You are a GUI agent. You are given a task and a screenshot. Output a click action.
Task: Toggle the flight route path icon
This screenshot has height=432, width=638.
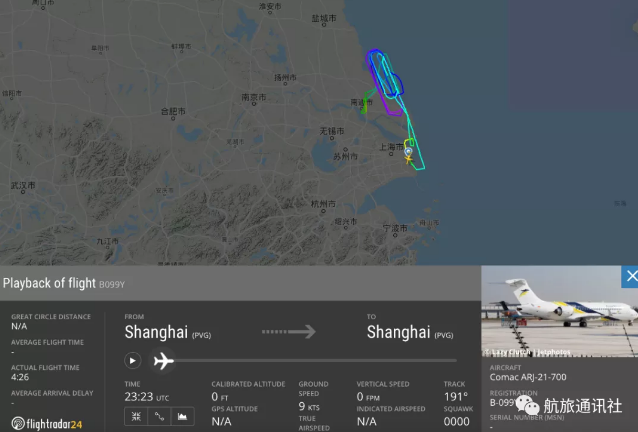(x=159, y=416)
